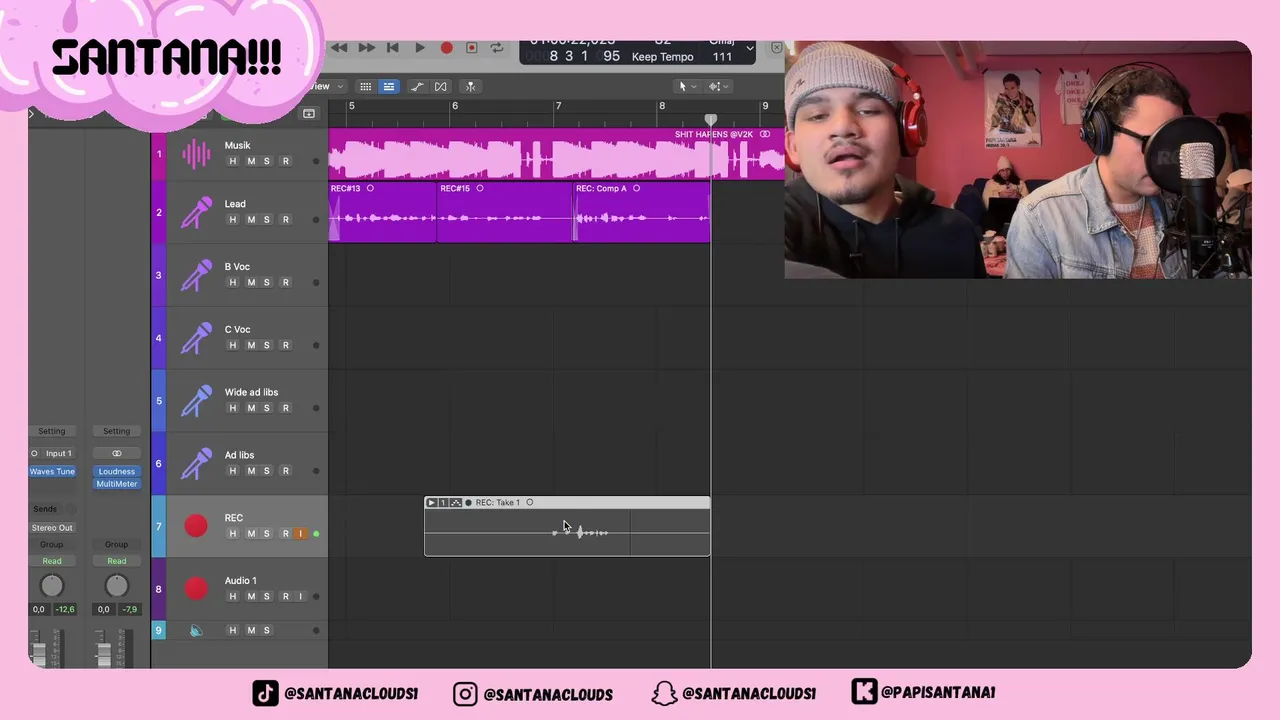1280x720 pixels.
Task: Click the red REC track icon
Action: tap(196, 526)
